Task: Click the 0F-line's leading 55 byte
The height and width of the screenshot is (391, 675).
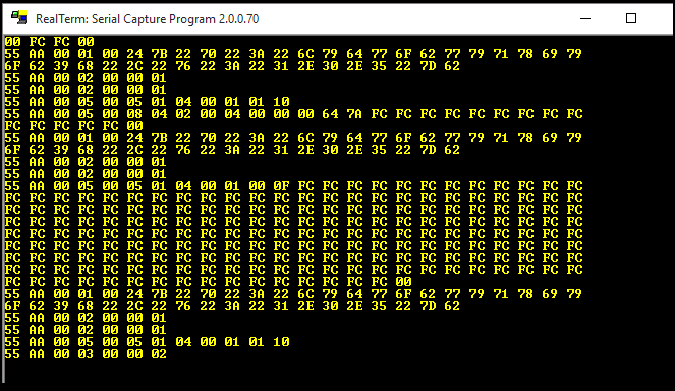Action: click(x=12, y=186)
